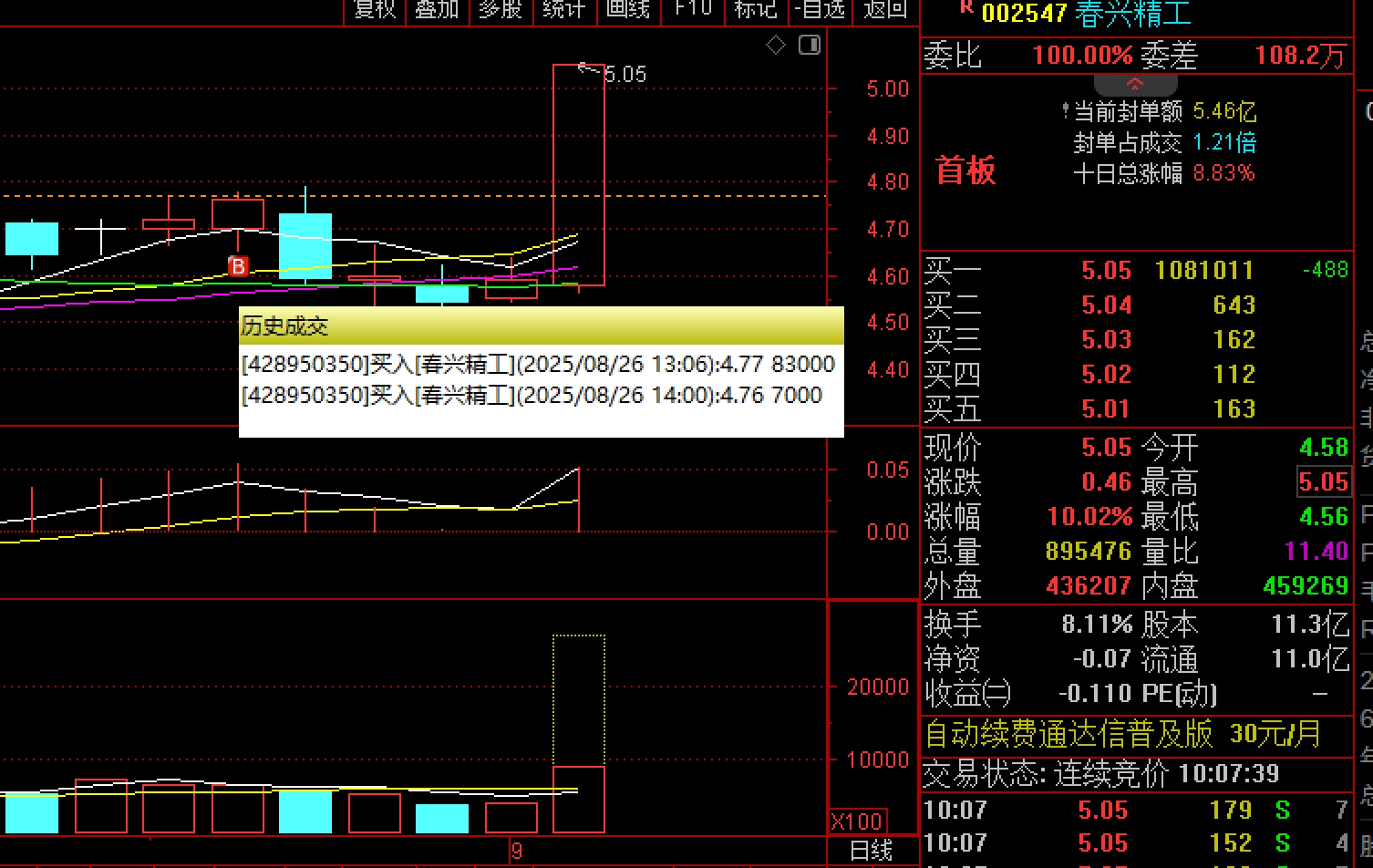Click stock code 002547

pos(1025,14)
